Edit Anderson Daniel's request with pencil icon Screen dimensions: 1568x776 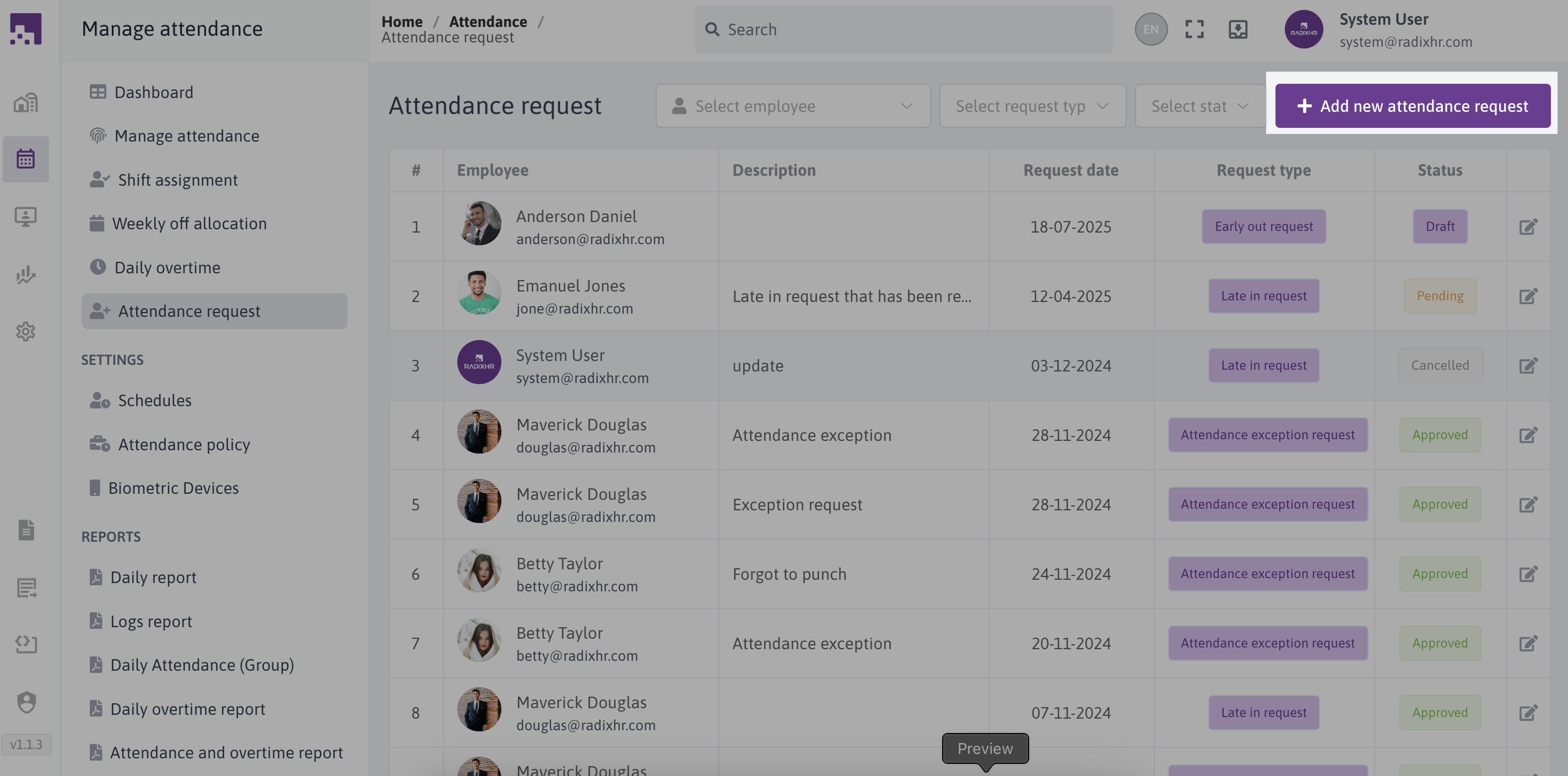pyautogui.click(x=1528, y=227)
